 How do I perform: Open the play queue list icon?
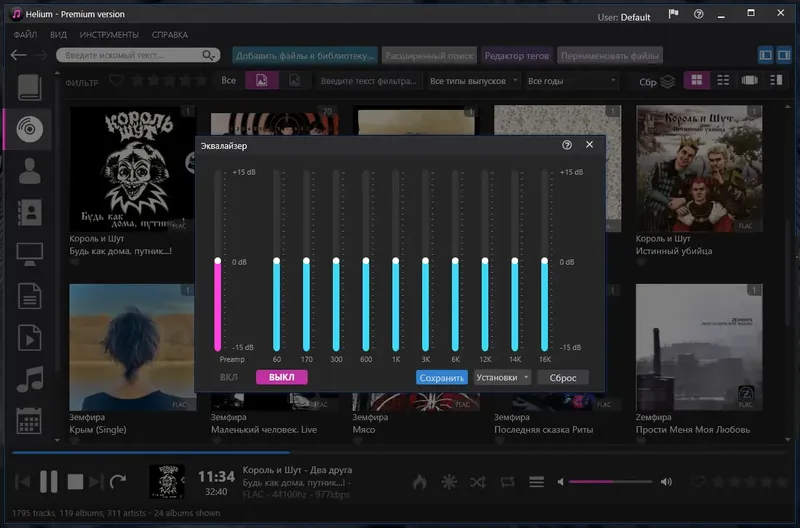pos(536,482)
